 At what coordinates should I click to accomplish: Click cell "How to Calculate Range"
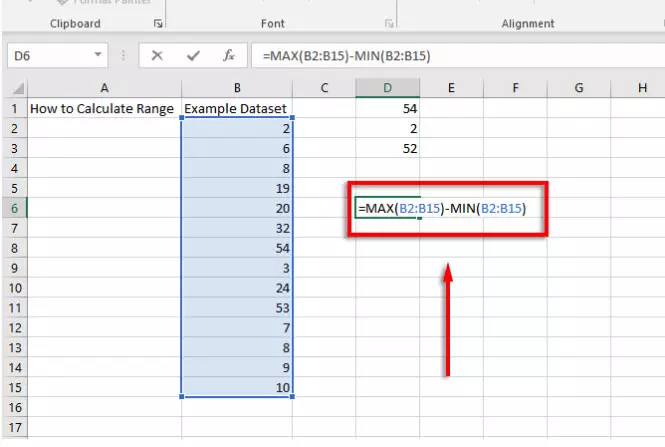[x=104, y=109]
